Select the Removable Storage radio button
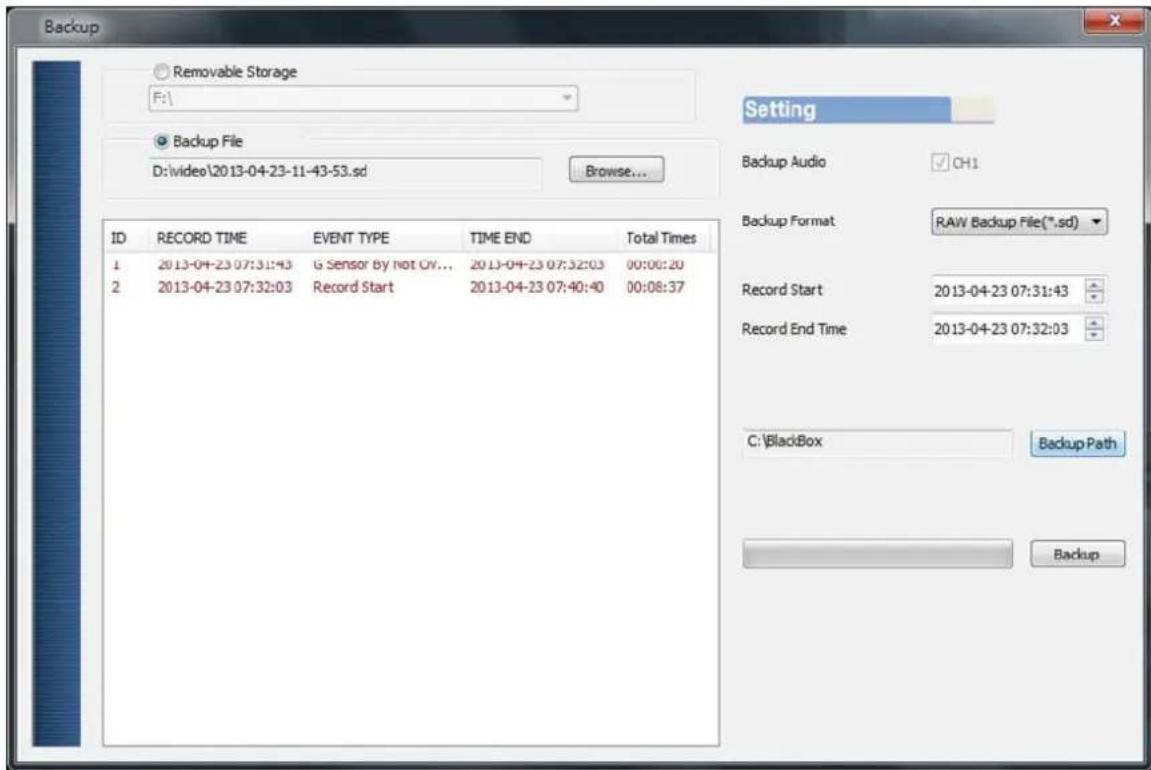The image size is (1151, 770). click(161, 72)
